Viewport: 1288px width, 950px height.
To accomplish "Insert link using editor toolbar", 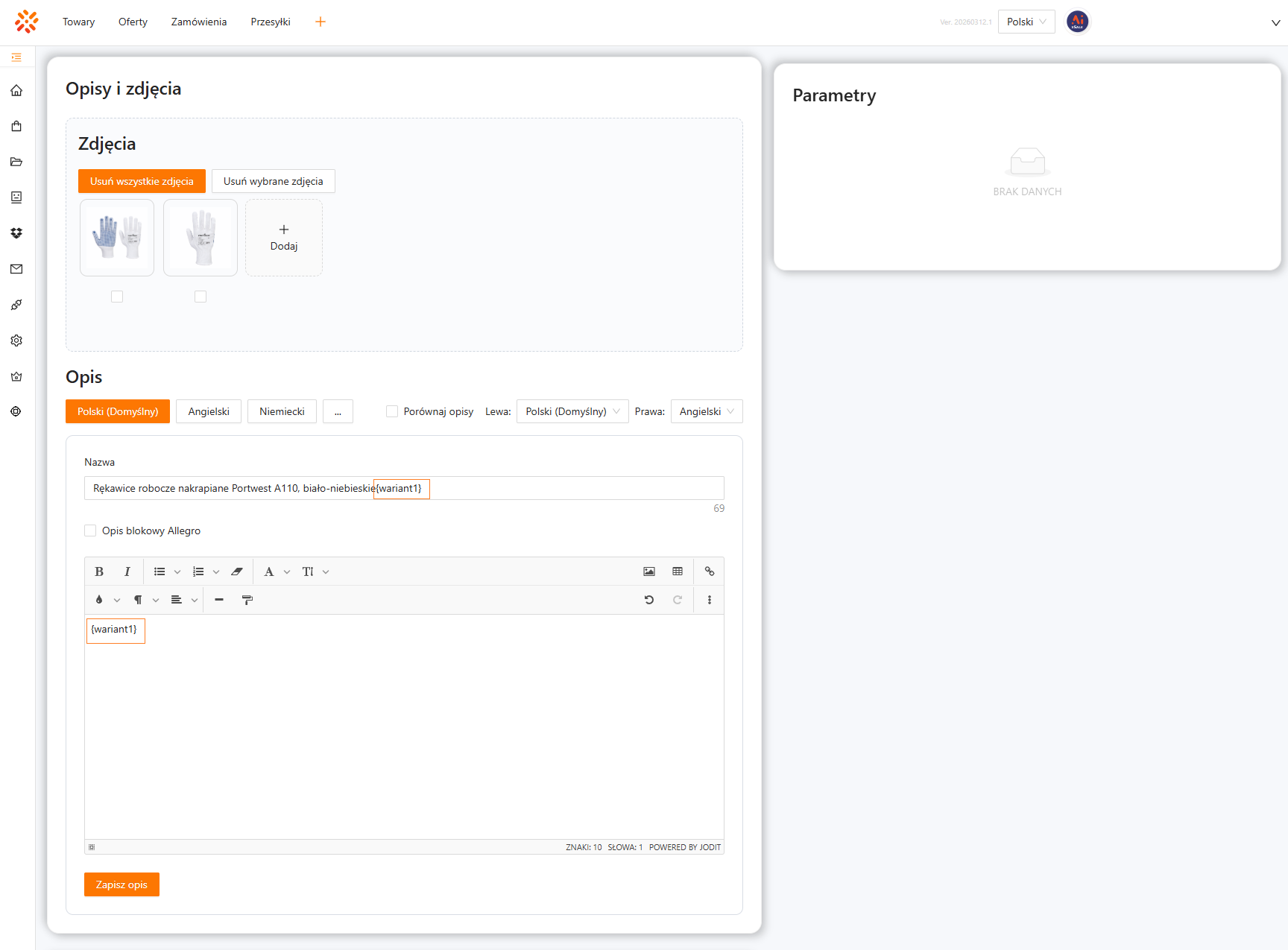I will pyautogui.click(x=710, y=571).
